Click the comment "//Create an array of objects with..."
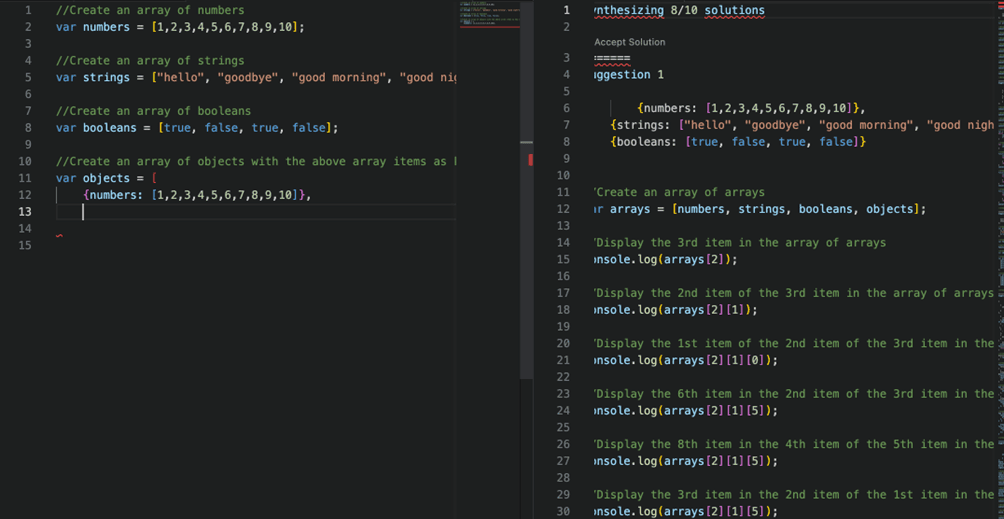1004x519 pixels. tap(255, 161)
